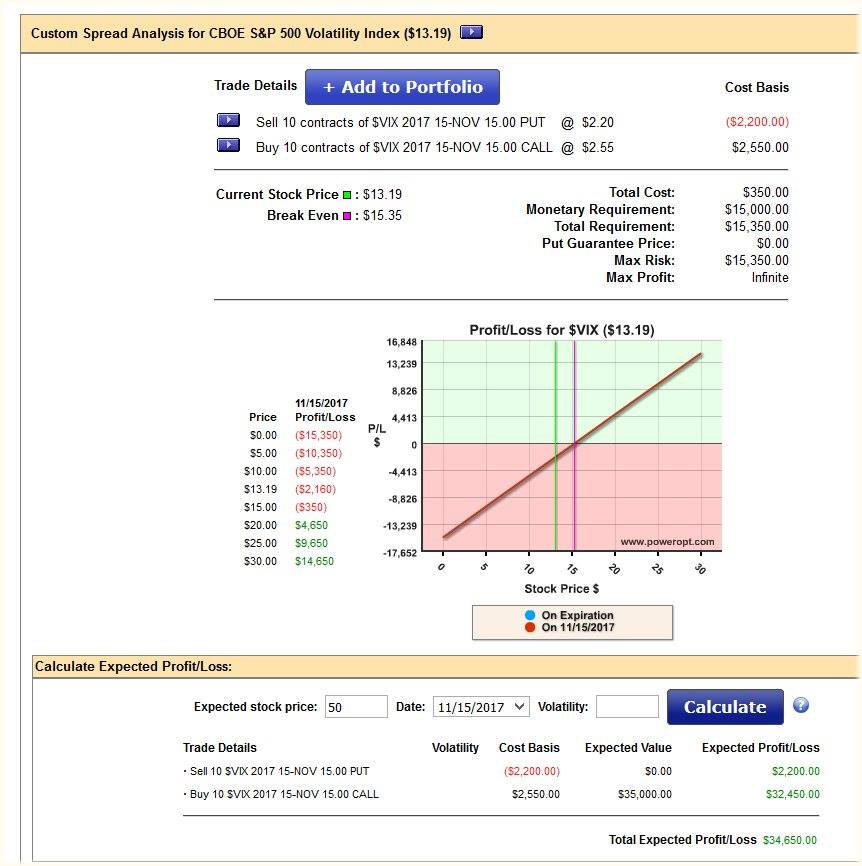
Task: Click Max Profit value Infinite
Action: [770, 277]
